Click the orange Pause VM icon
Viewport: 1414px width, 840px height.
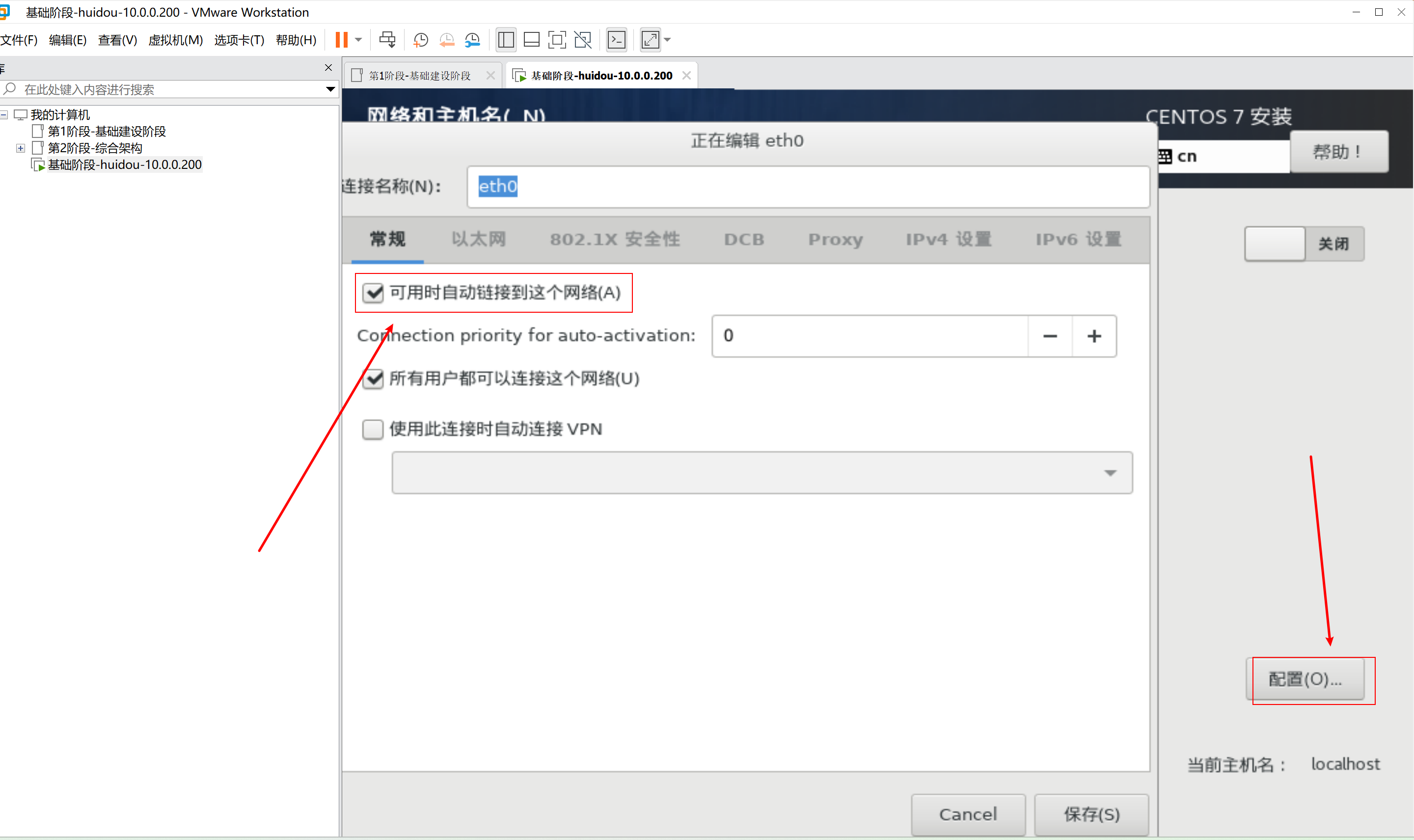pos(341,40)
